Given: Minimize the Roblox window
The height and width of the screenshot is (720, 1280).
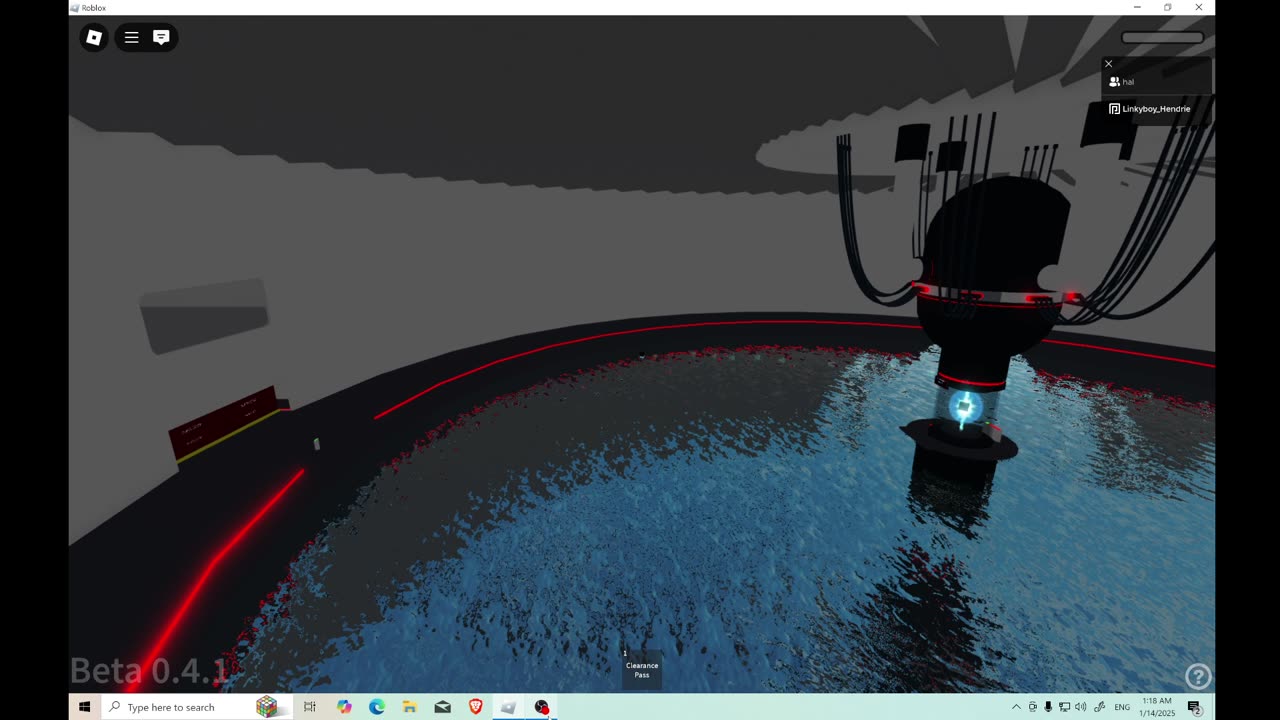Looking at the screenshot, I should (1136, 7).
